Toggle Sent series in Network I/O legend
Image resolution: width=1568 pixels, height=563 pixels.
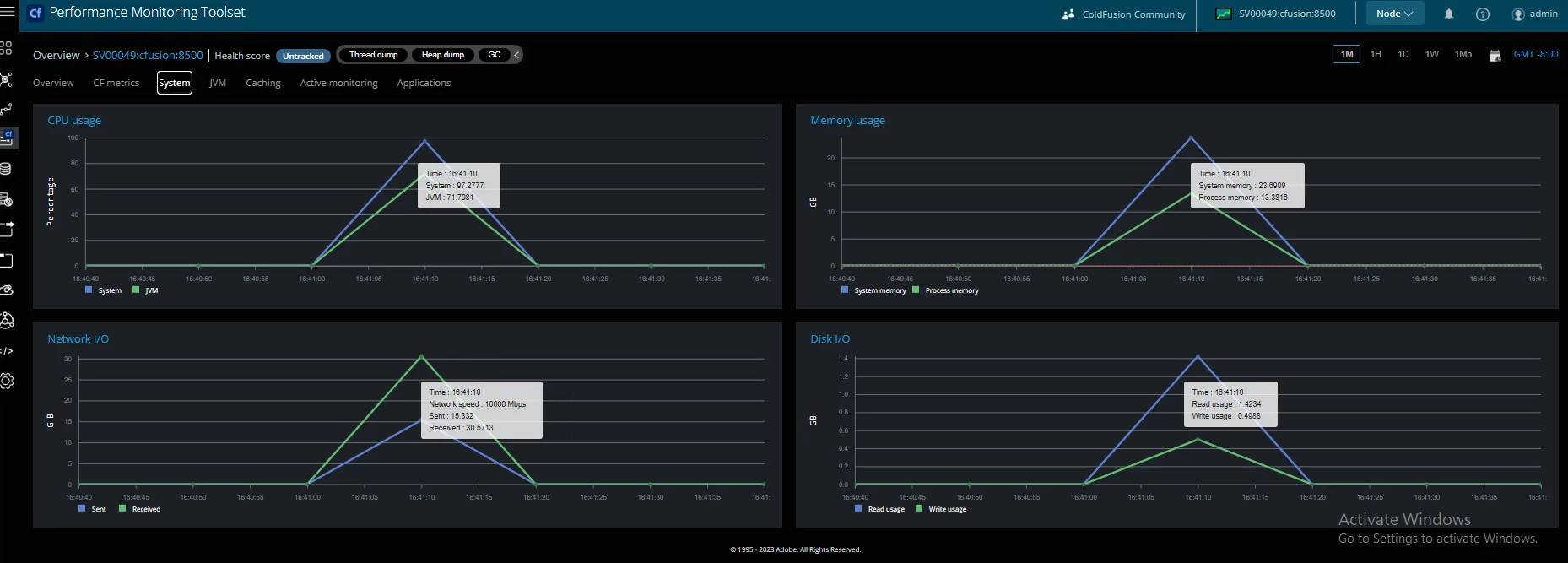point(93,509)
